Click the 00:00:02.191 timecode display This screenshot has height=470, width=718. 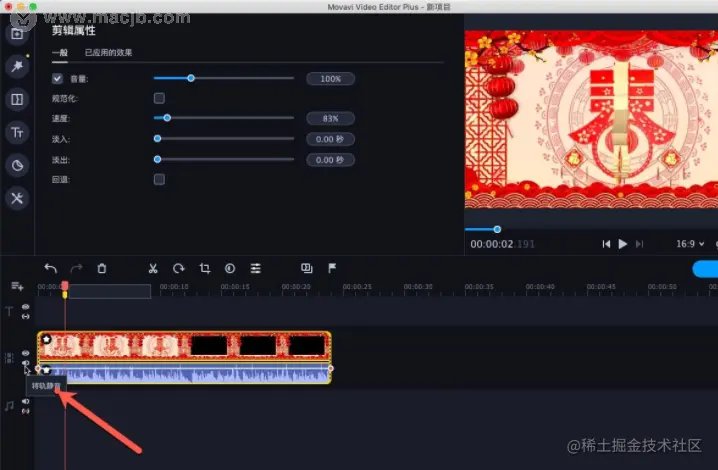502,244
